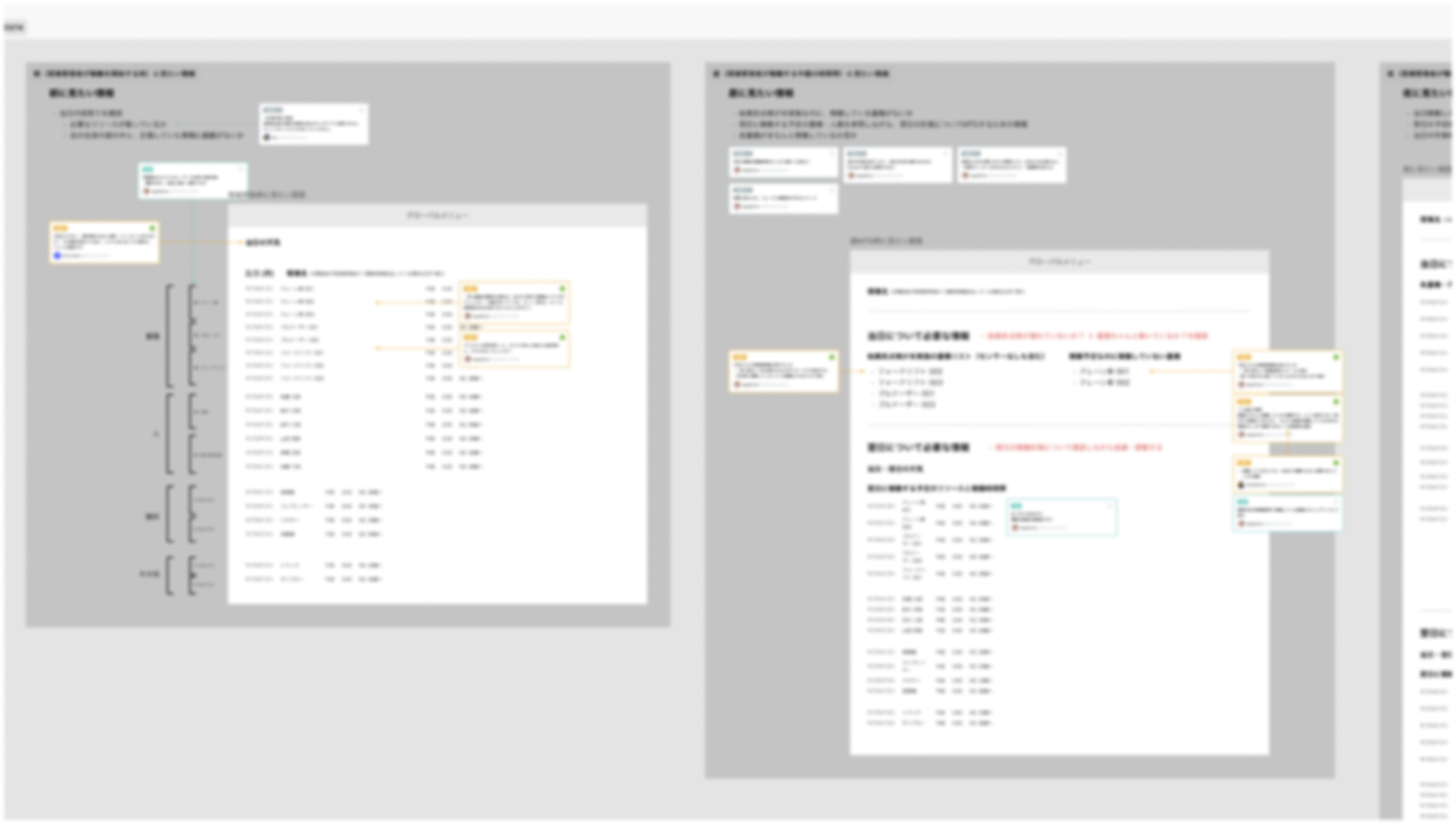Click avatar on teal card in first frame

(147, 191)
